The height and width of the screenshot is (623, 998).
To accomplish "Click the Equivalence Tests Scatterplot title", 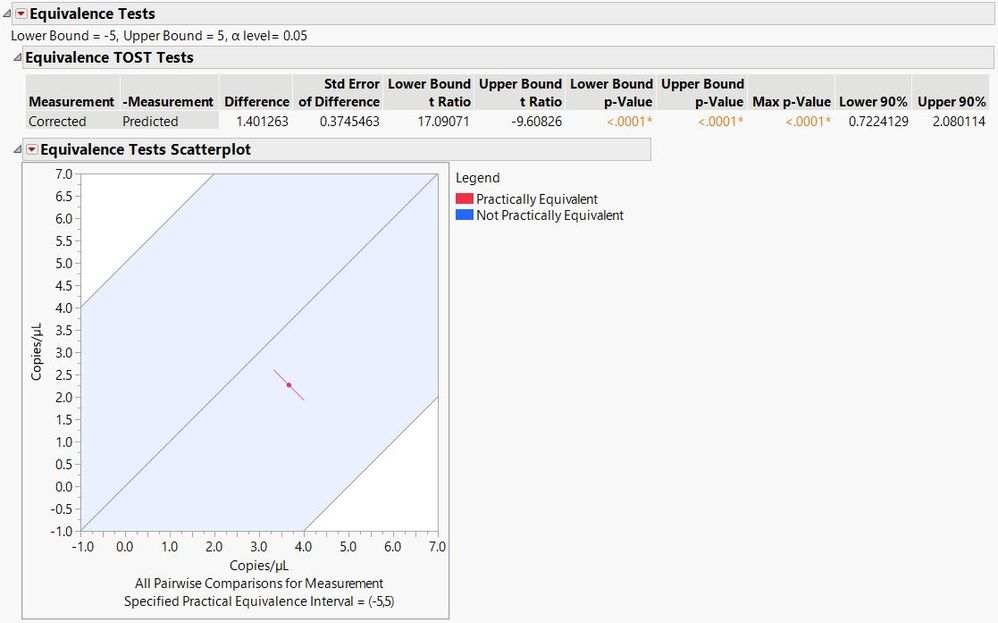I will (x=145, y=150).
